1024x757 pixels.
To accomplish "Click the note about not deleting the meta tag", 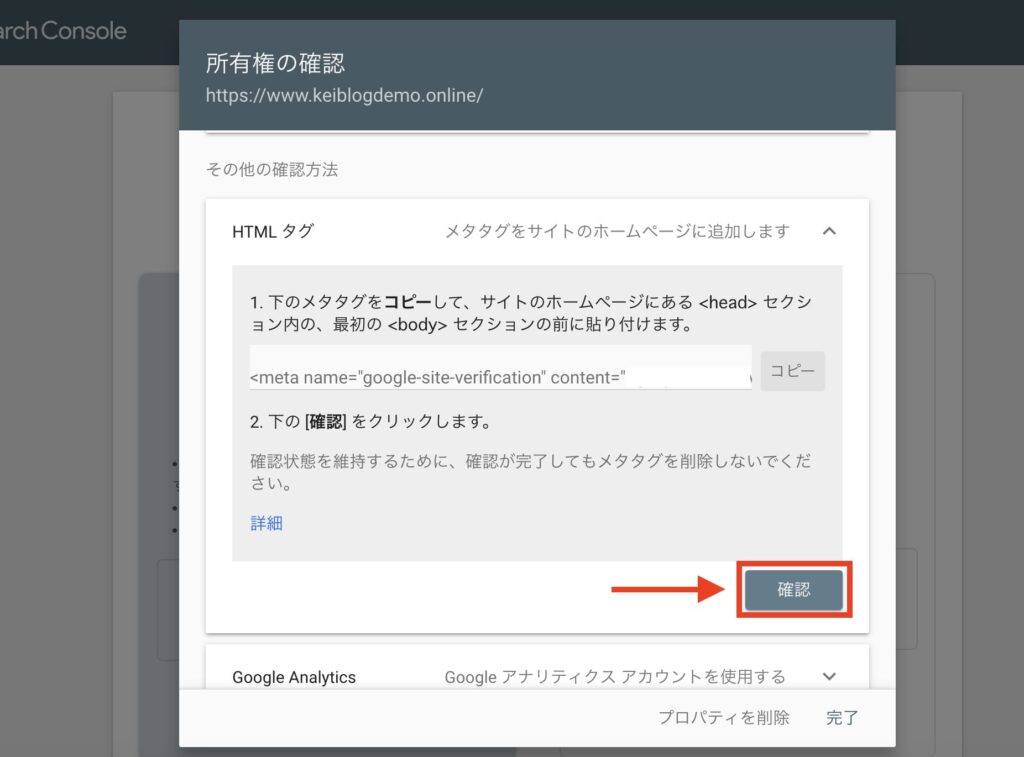I will click(x=530, y=474).
